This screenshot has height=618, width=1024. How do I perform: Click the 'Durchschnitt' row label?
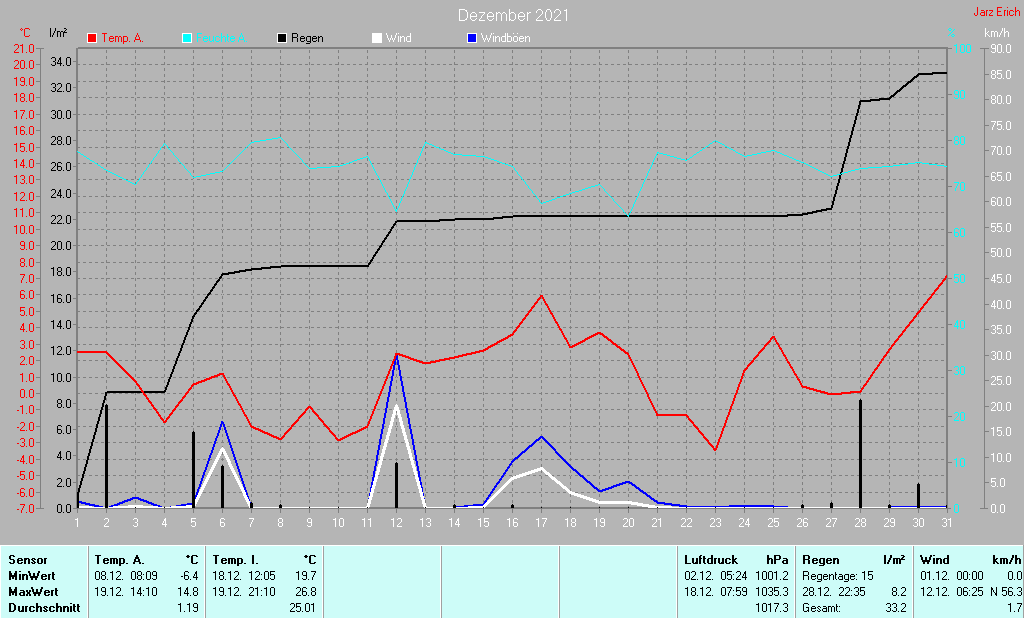coord(44,608)
